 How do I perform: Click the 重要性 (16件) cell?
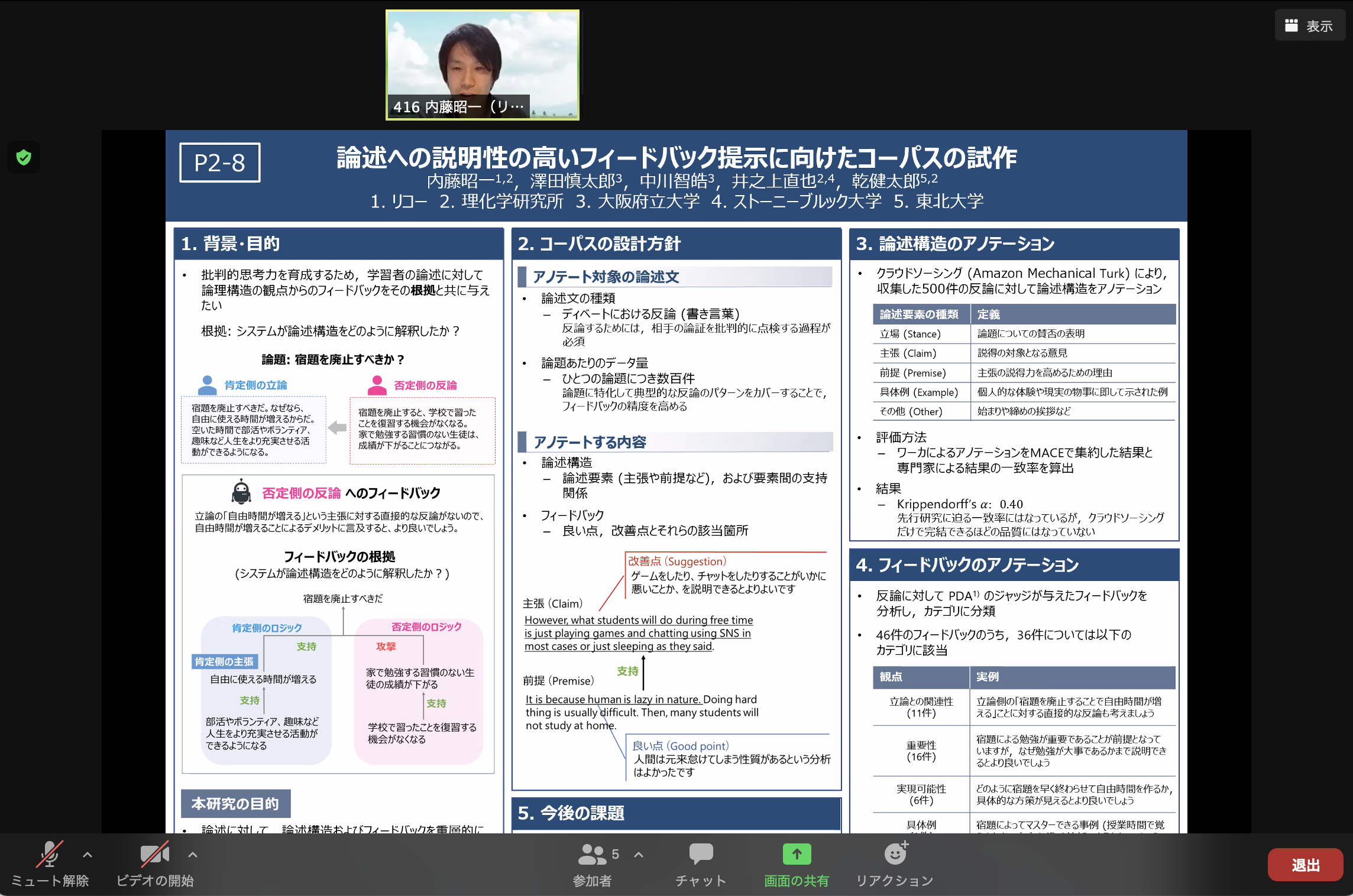click(921, 751)
